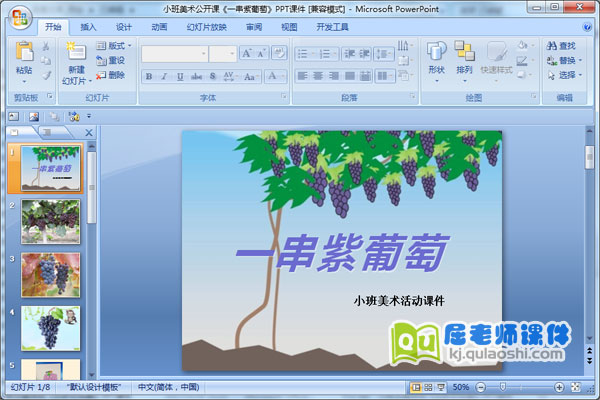Open the Font name combo box
The image size is (600, 400).
[175, 54]
